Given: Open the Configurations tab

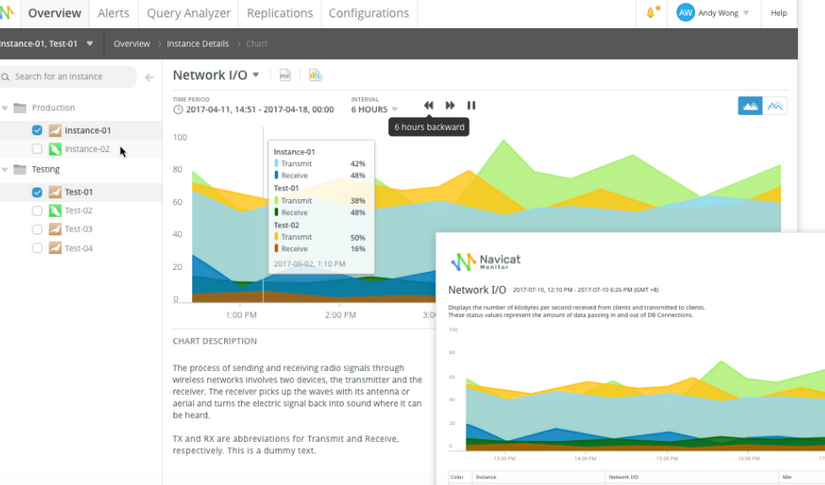Looking at the screenshot, I should tap(368, 13).
